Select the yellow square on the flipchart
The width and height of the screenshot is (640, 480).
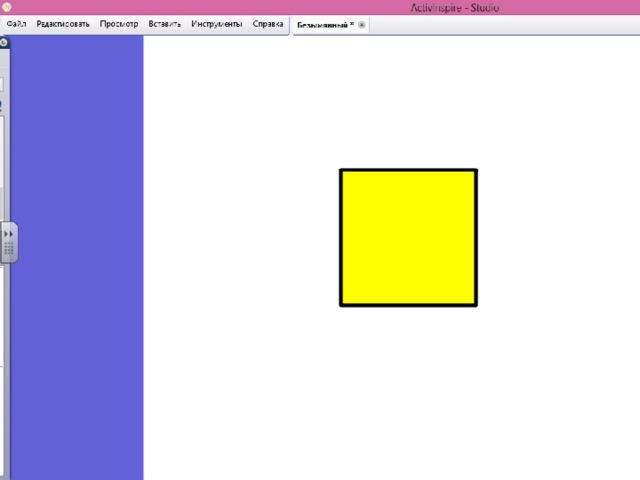tap(408, 238)
